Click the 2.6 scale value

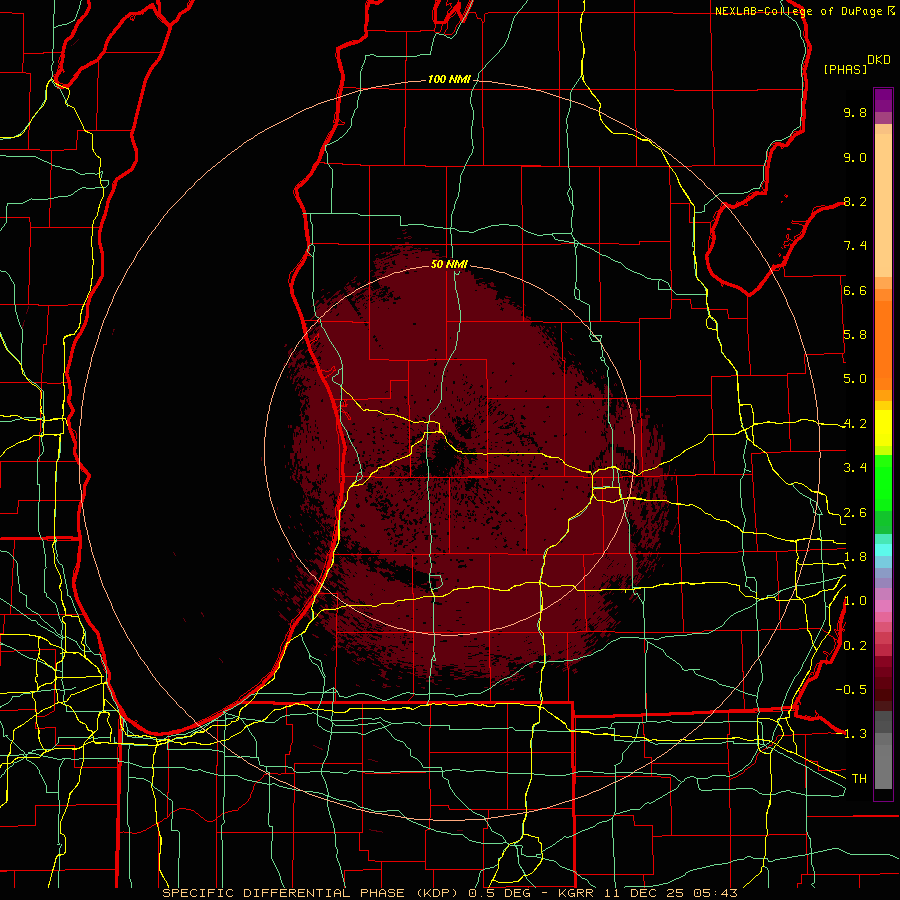point(855,513)
